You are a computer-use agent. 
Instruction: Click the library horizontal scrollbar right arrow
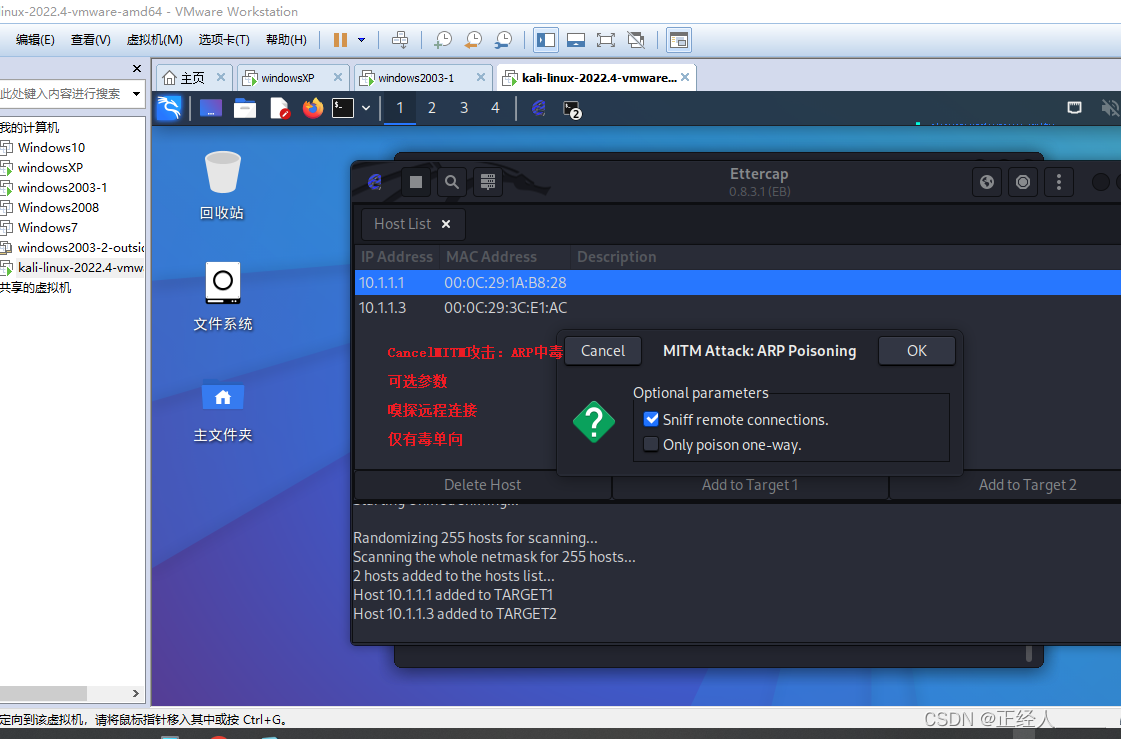tap(136, 693)
